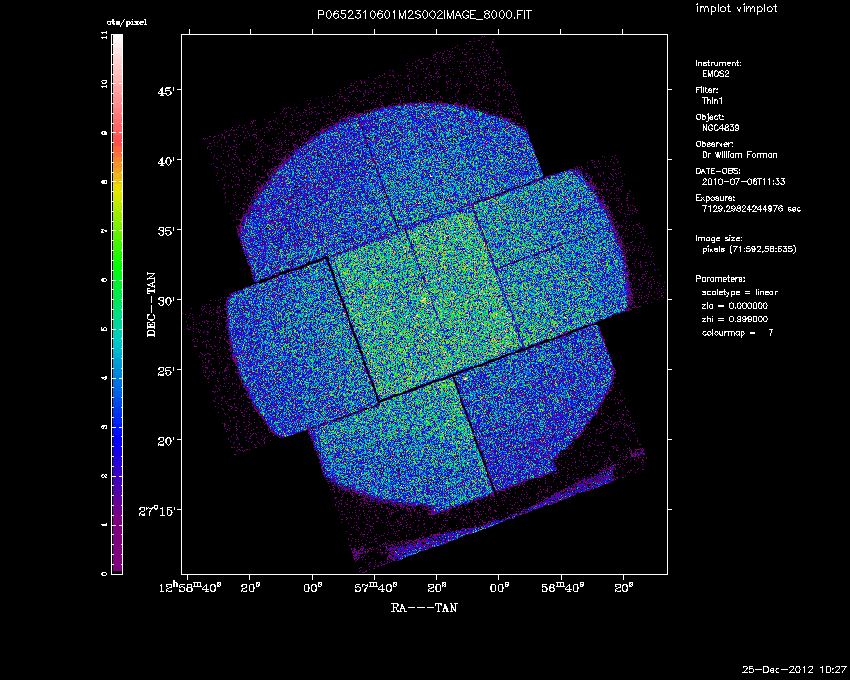Click the colorbar tick label 11
The height and width of the screenshot is (680, 850).
pyautogui.click(x=104, y=35)
